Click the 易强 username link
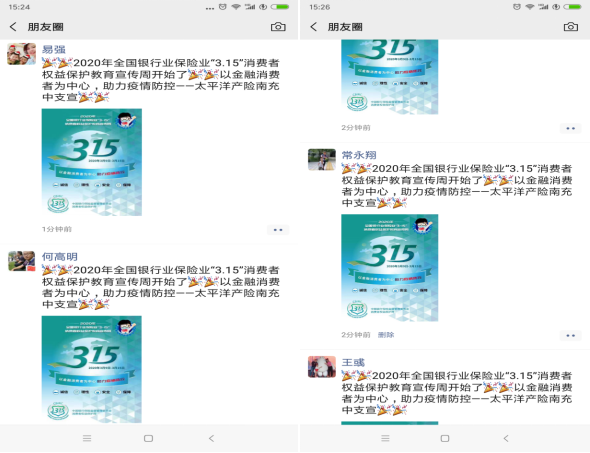 (53, 49)
